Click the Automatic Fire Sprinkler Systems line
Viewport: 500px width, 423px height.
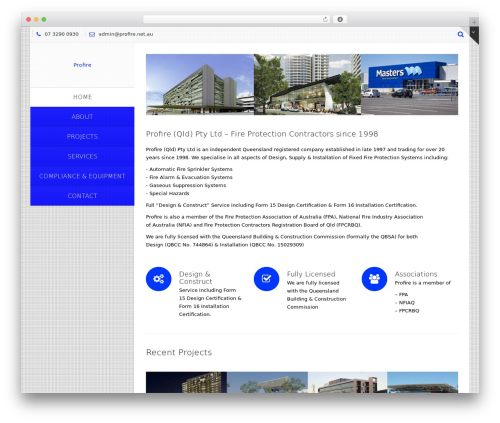(x=189, y=169)
